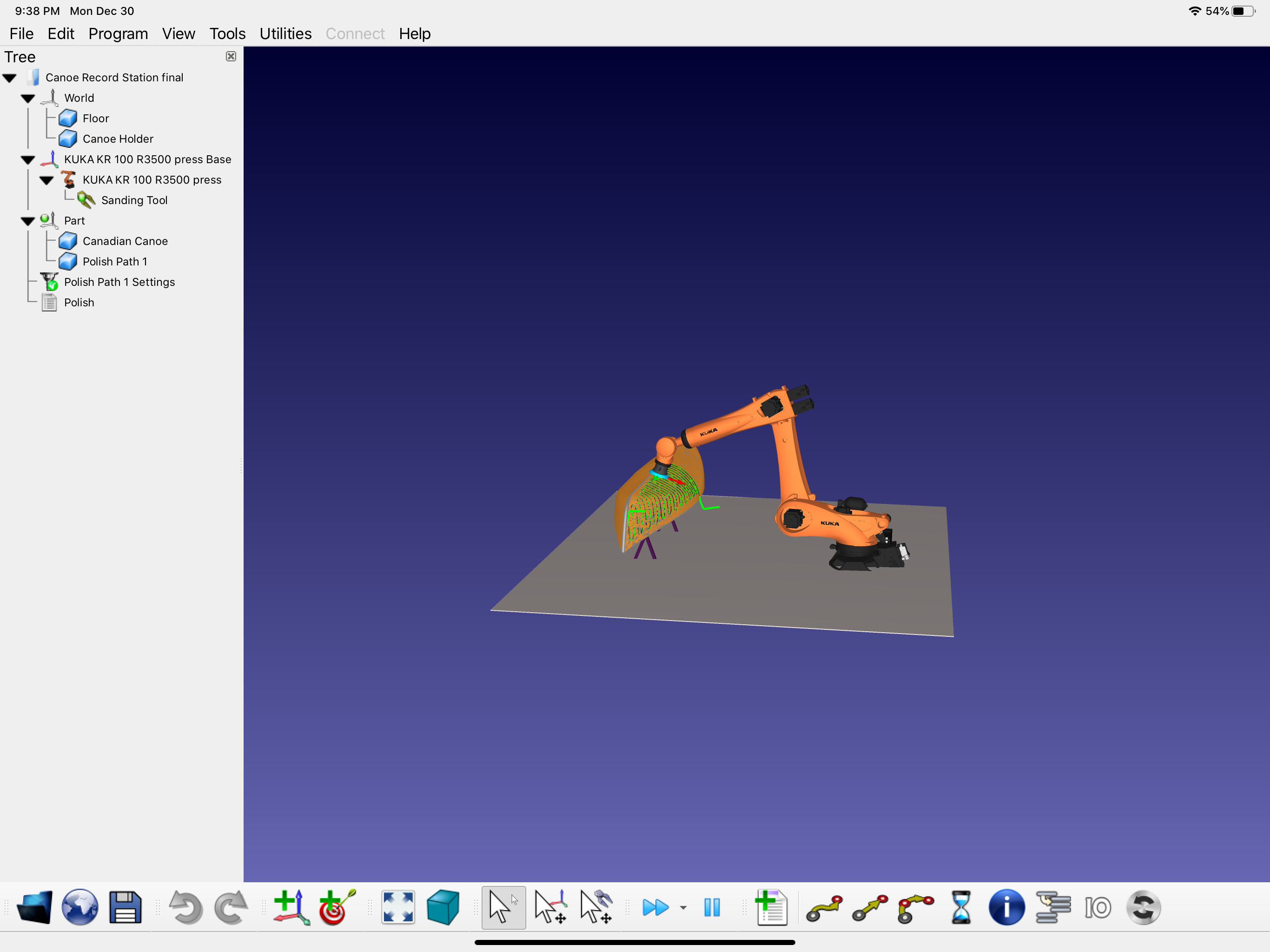Close the Tree panel
The height and width of the screenshot is (952, 1270).
point(231,56)
